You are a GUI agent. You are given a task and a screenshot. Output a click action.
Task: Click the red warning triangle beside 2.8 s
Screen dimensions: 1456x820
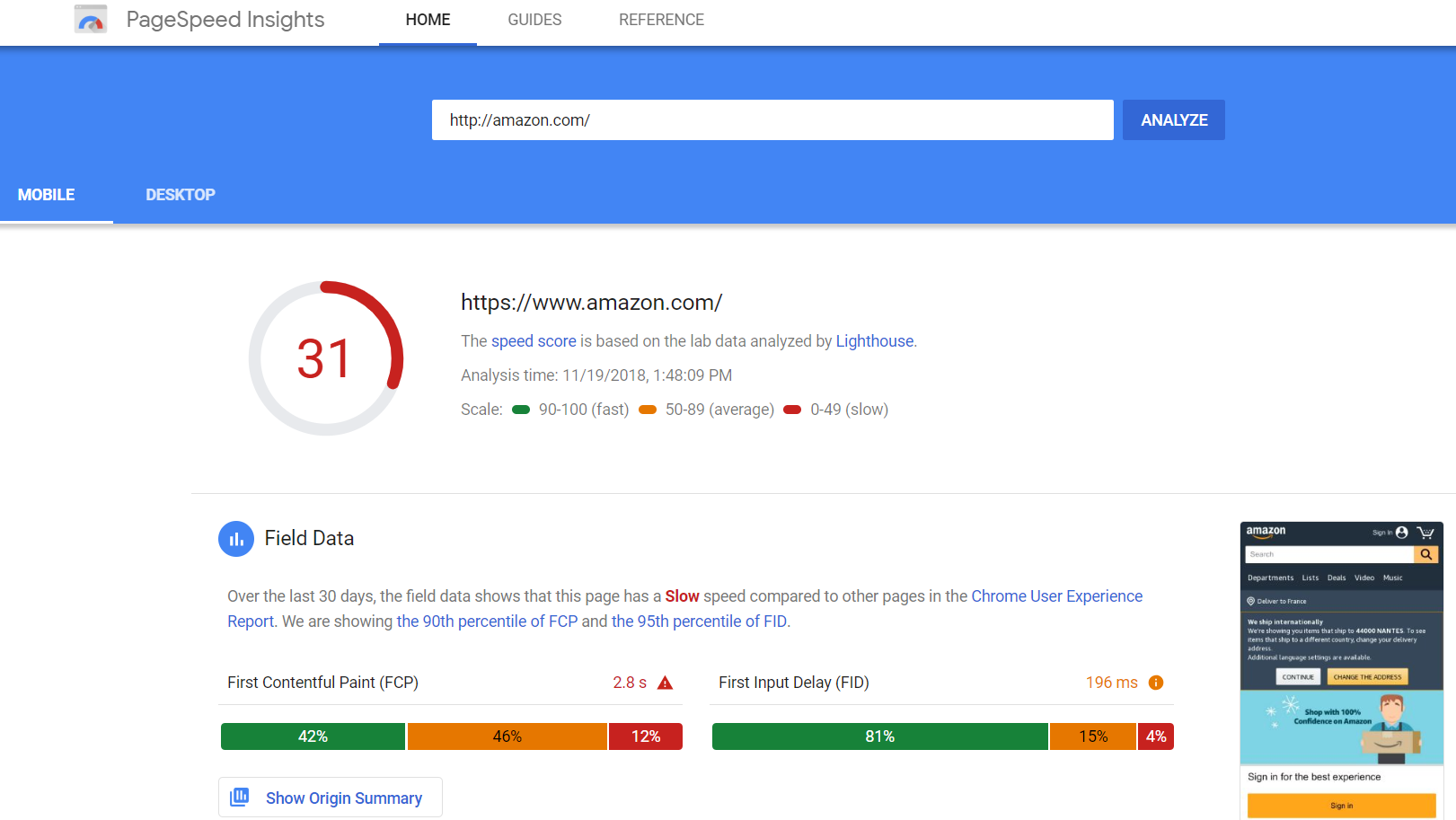point(665,683)
